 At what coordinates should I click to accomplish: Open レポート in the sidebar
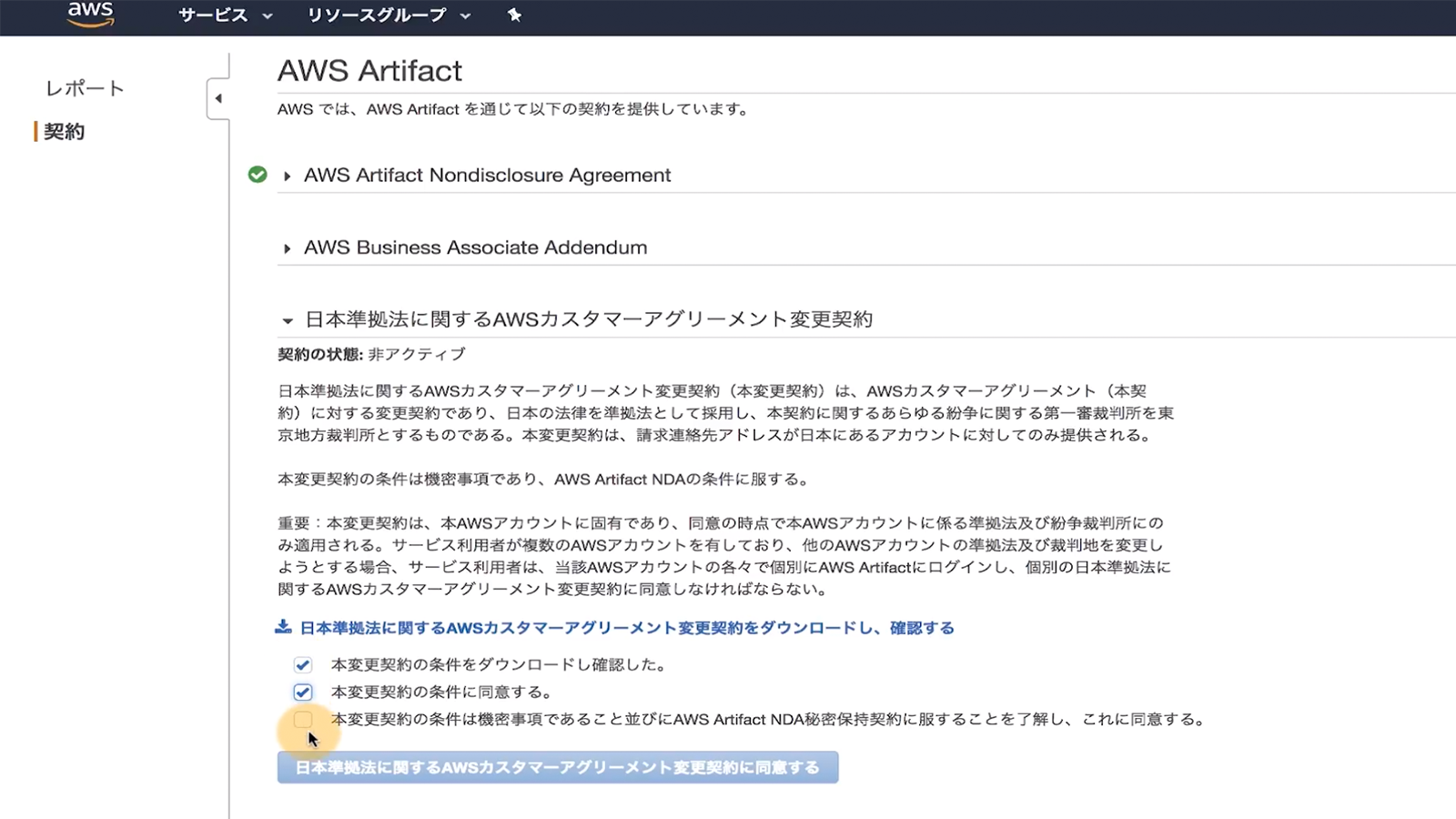85,88
